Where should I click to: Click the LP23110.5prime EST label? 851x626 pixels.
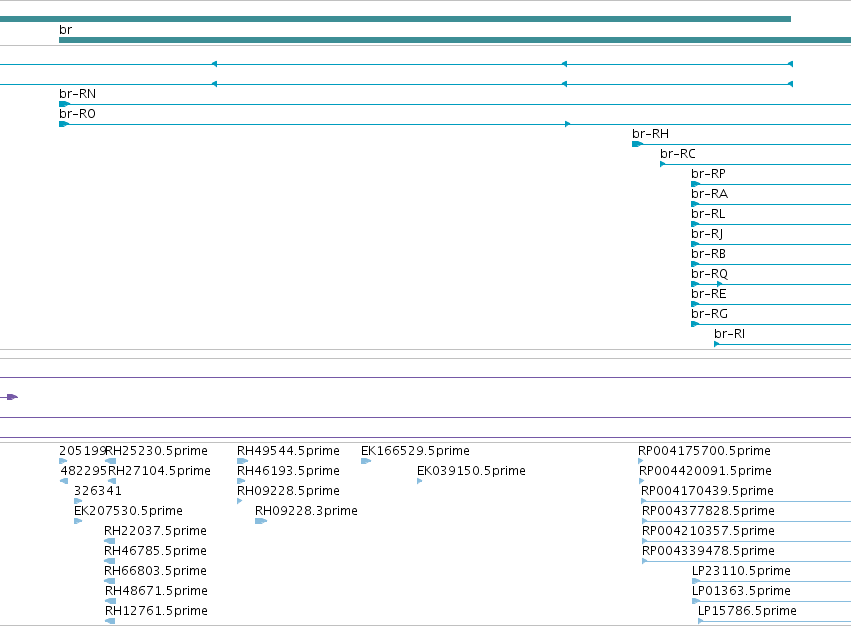pyautogui.click(x=741, y=571)
